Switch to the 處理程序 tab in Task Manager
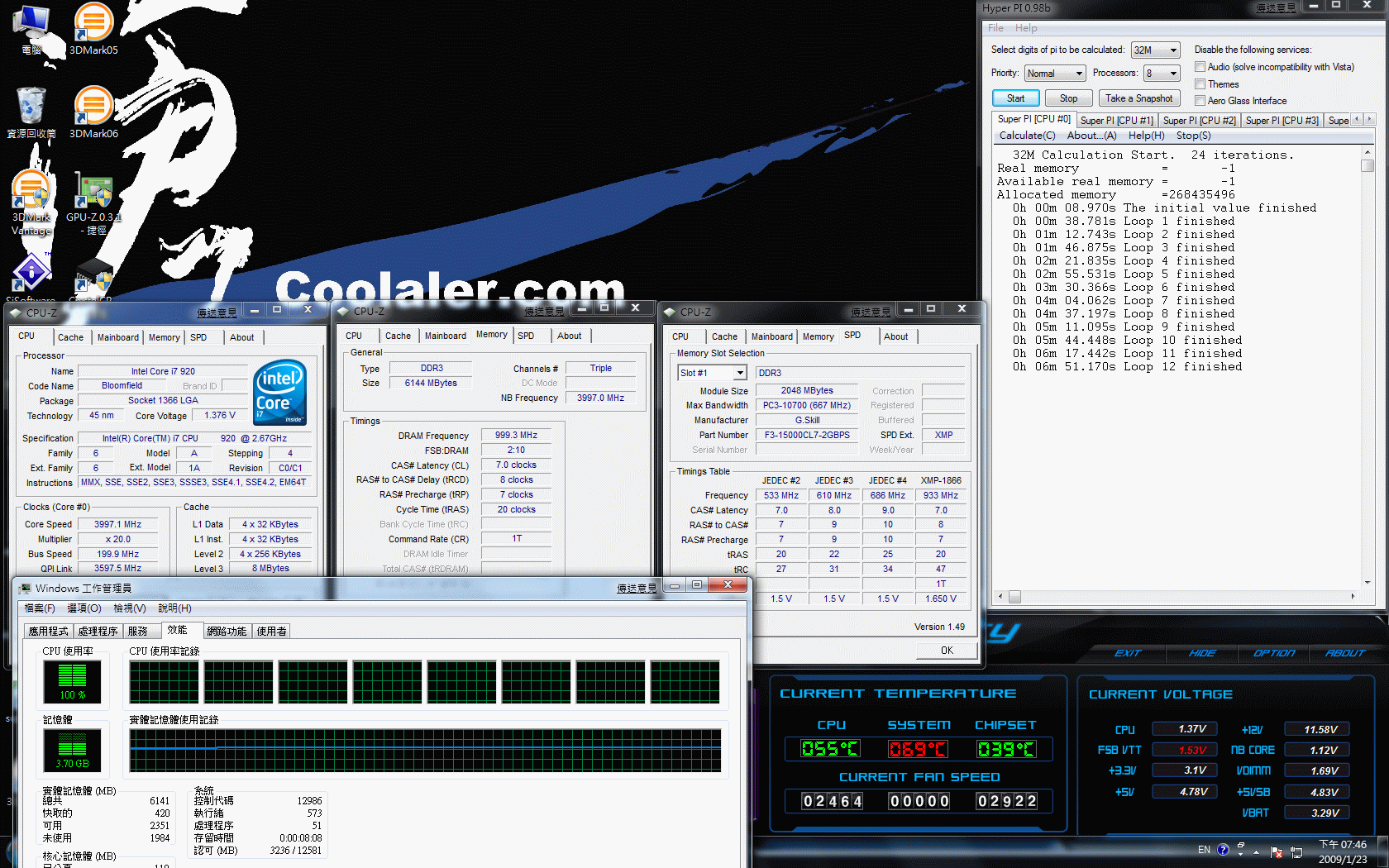The width and height of the screenshot is (1389, 868). pos(98,631)
